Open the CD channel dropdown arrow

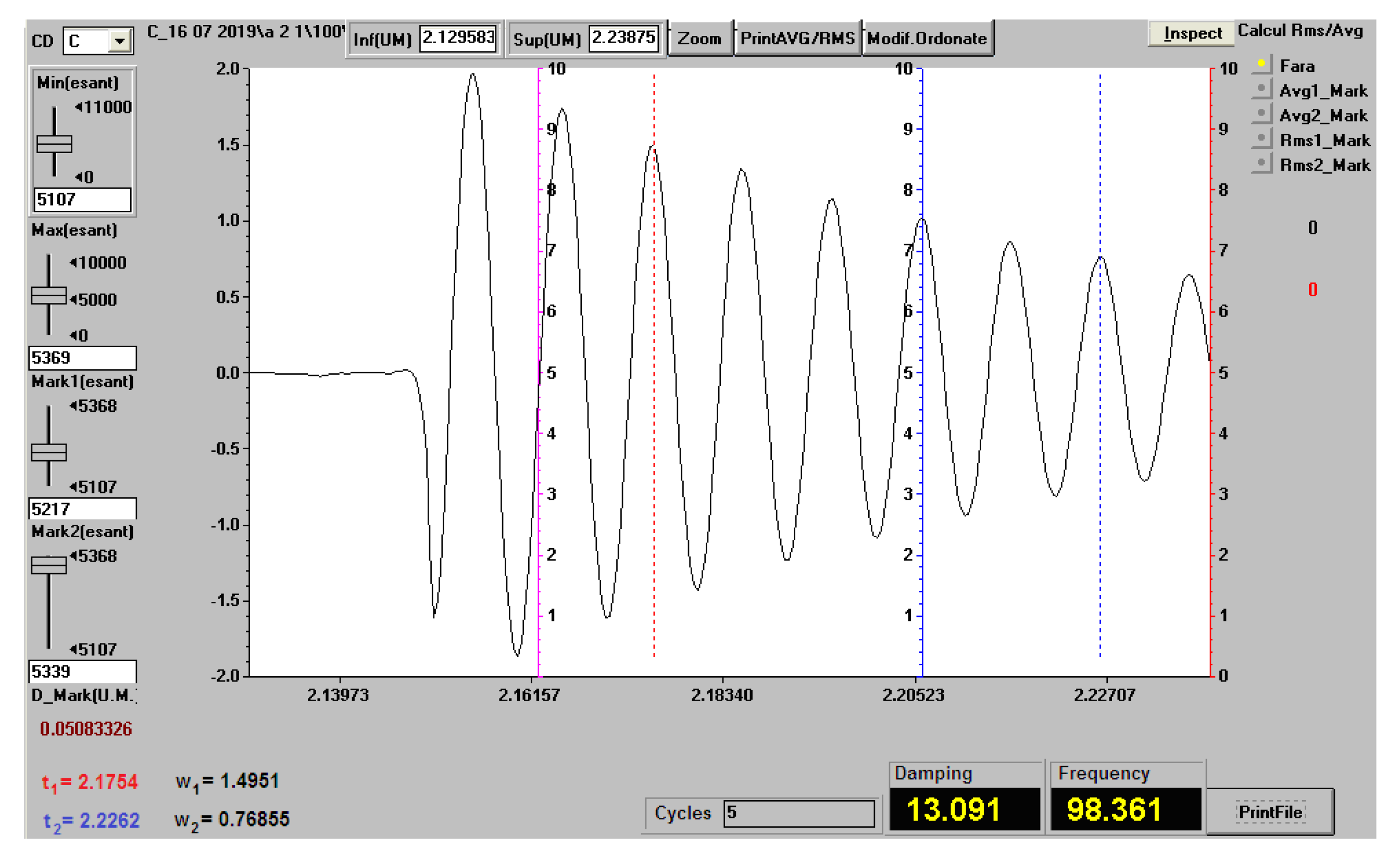pyautogui.click(x=120, y=41)
